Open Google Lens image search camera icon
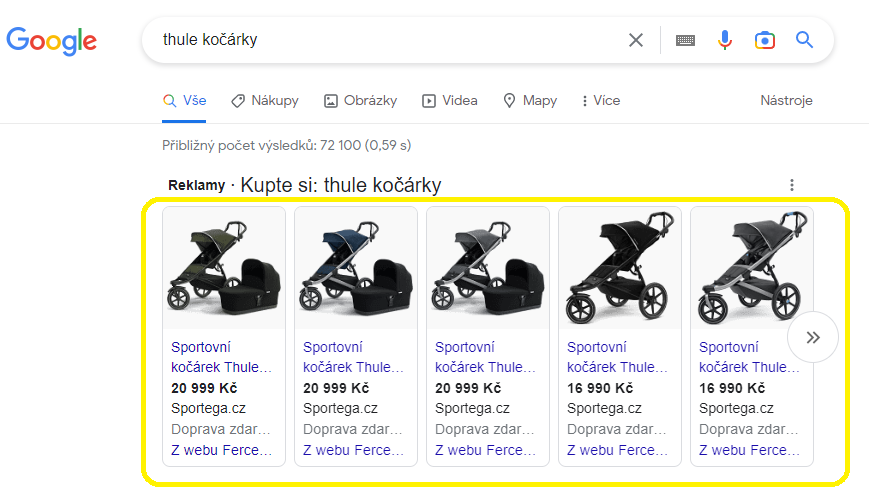The width and height of the screenshot is (869, 492). coord(765,40)
